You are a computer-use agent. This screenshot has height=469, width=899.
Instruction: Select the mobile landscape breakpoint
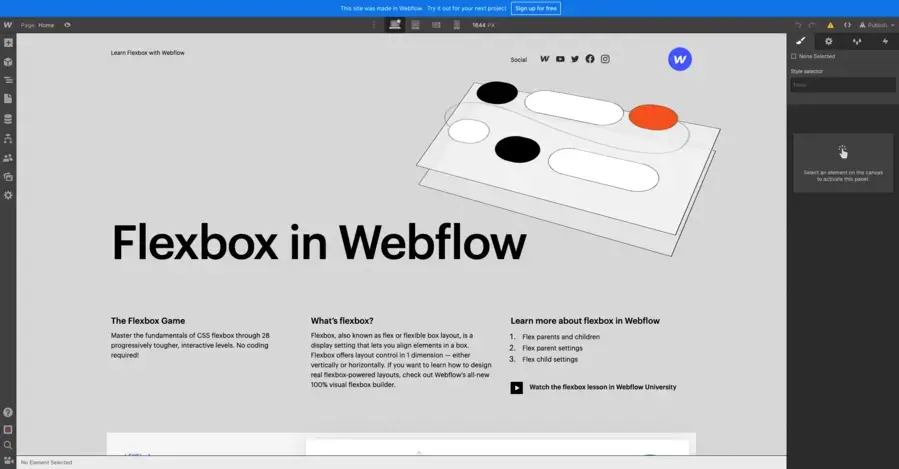[x=436, y=25]
